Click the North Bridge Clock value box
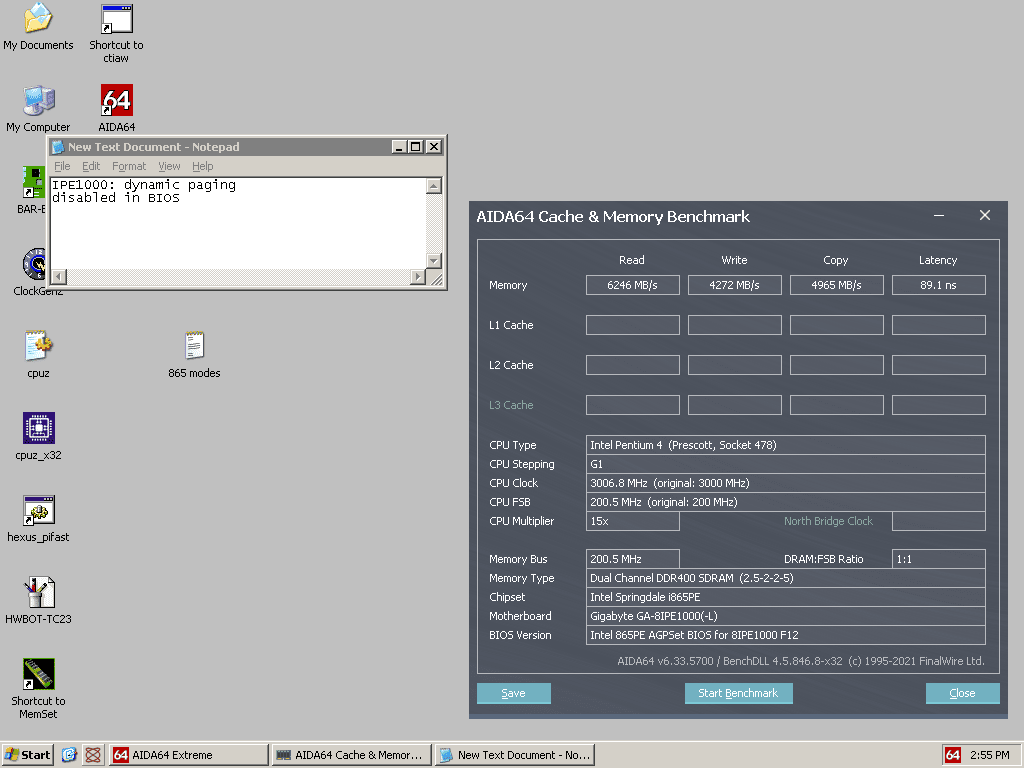Image resolution: width=1024 pixels, height=768 pixels. click(938, 521)
